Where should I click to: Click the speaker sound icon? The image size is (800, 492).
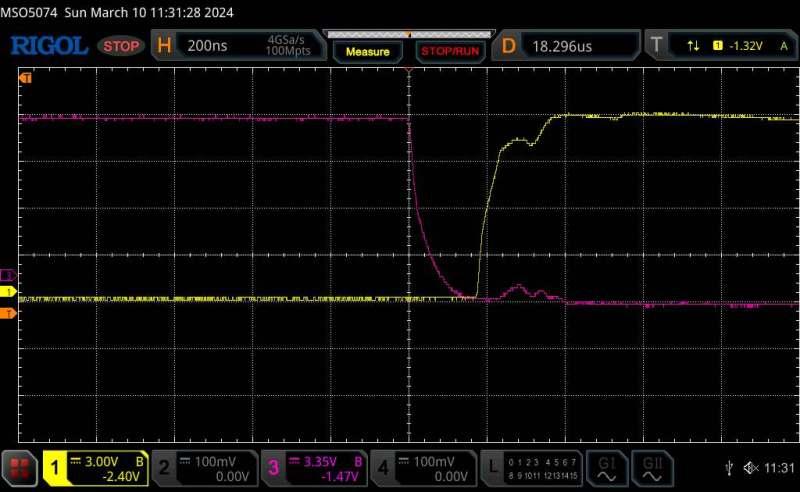tap(751, 468)
